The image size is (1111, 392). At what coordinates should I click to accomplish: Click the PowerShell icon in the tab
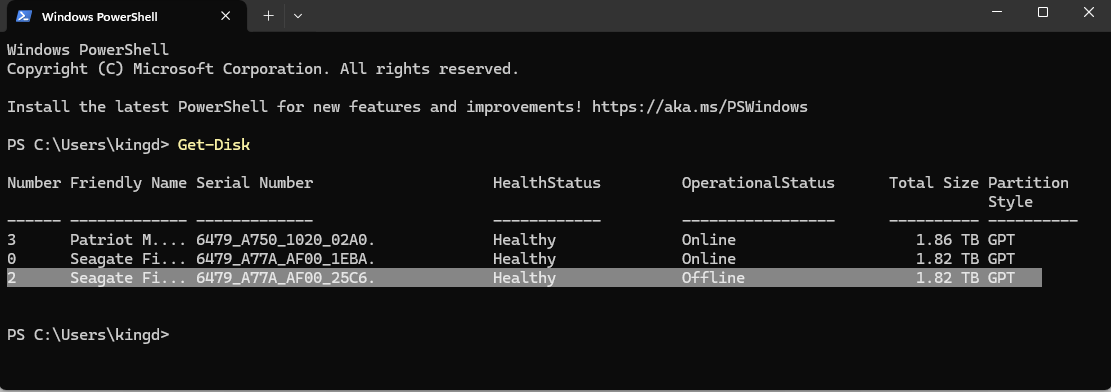(24, 16)
